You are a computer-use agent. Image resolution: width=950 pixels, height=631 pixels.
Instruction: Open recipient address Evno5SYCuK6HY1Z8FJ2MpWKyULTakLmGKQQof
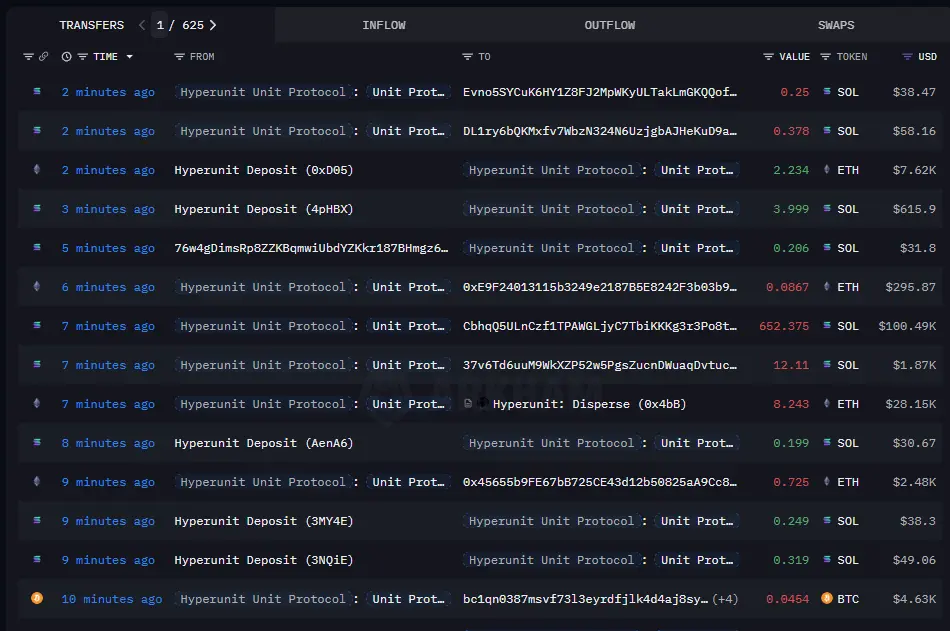(x=600, y=92)
